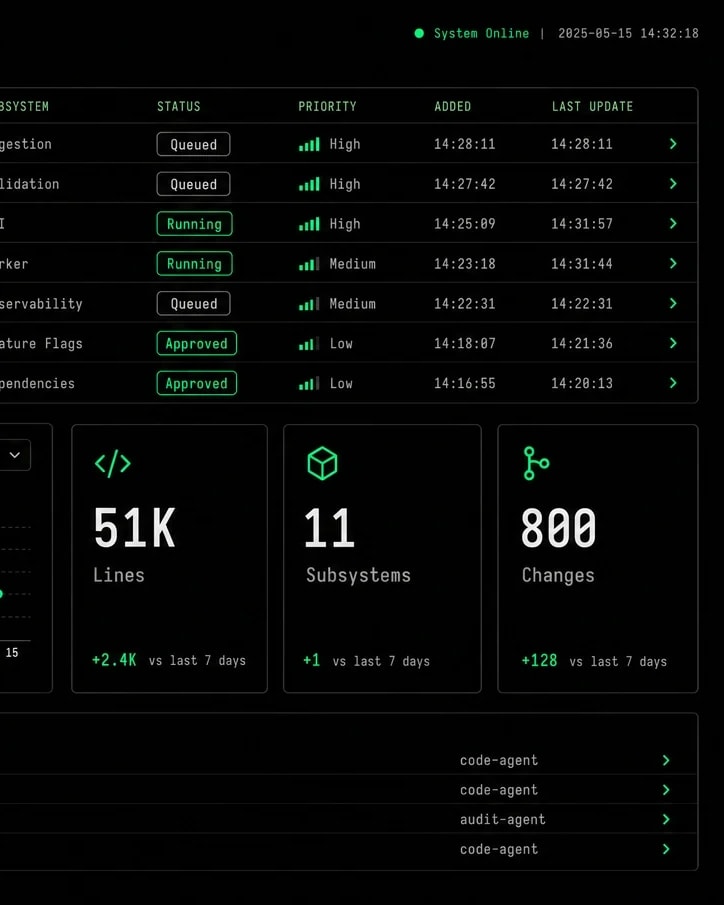
Task: Sort by ADDED column header
Action: click(x=453, y=106)
